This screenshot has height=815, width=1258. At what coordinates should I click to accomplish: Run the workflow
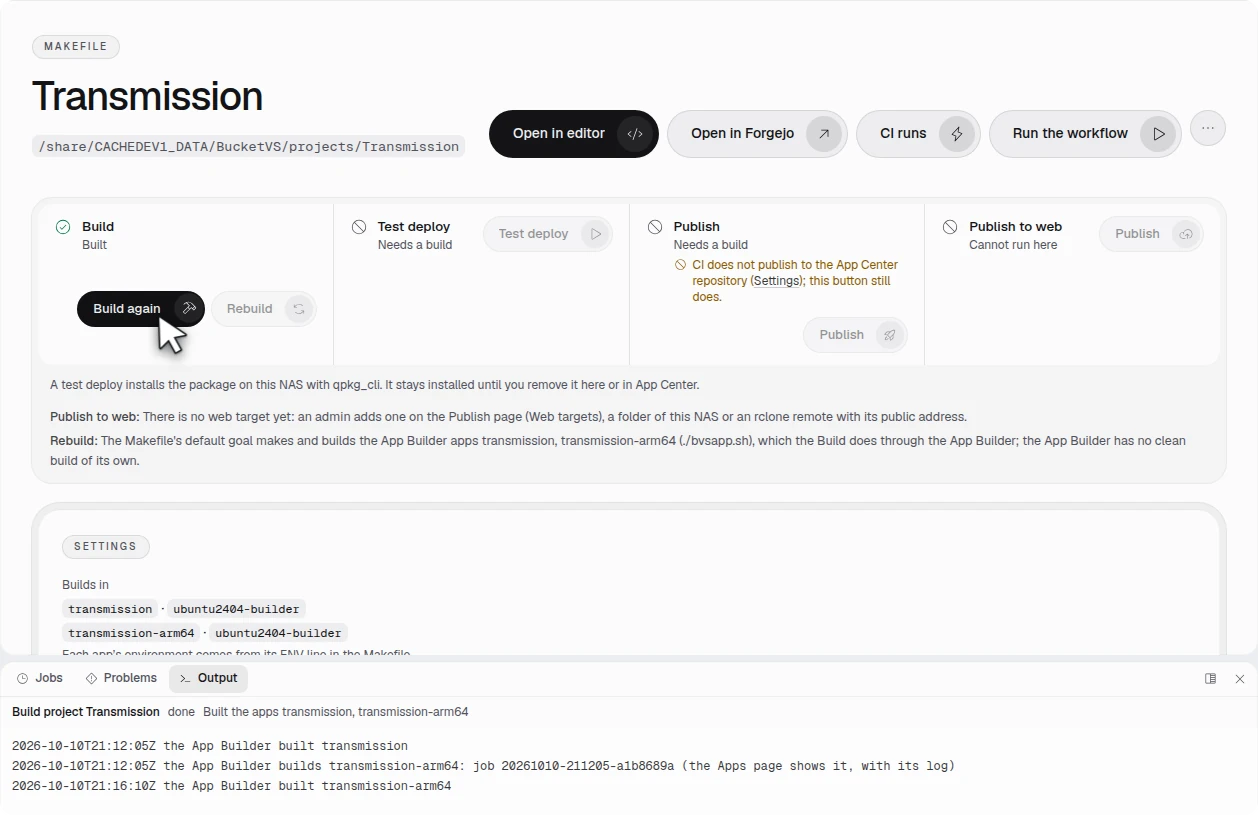(1085, 134)
